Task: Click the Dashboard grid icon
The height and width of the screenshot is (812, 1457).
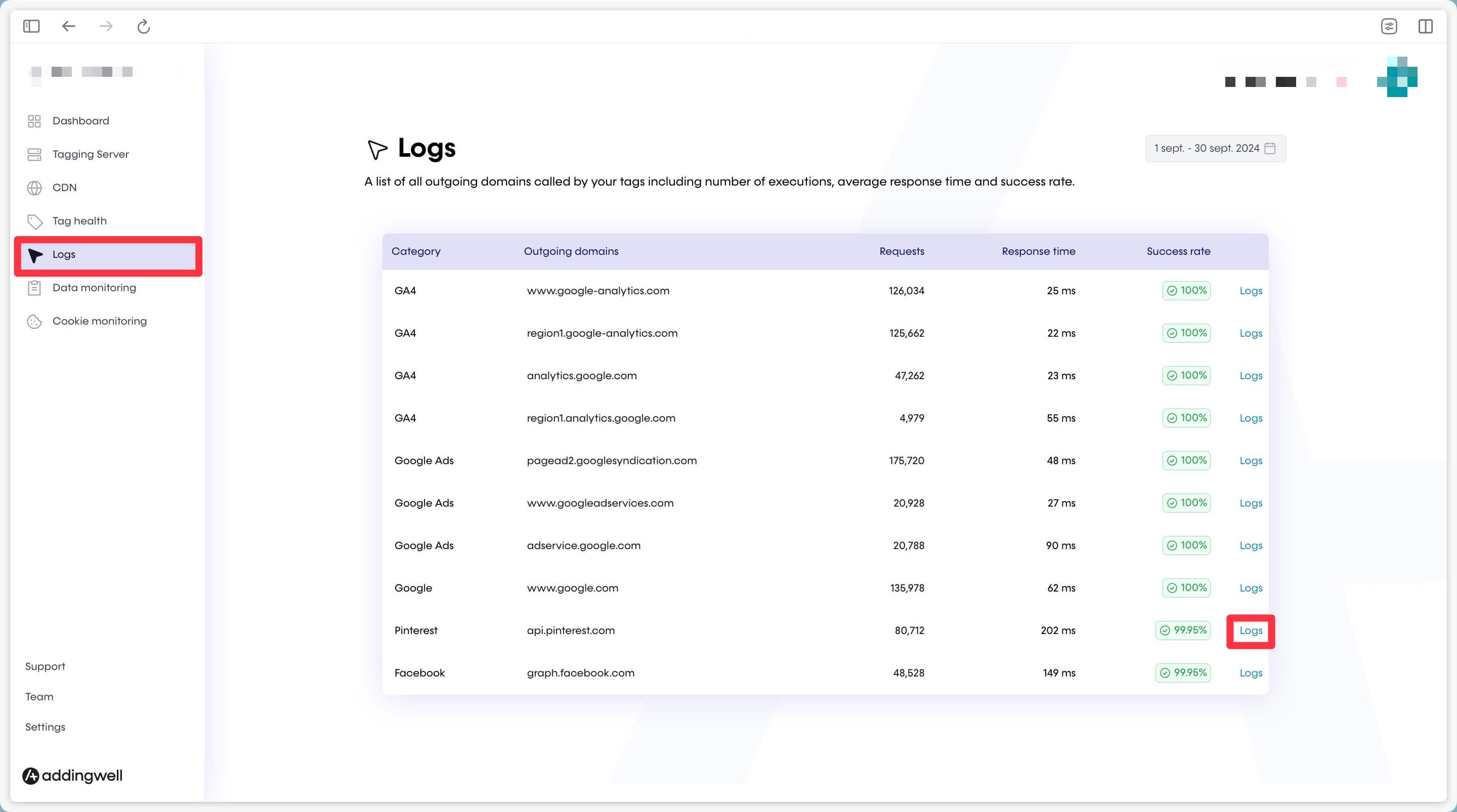Action: (x=34, y=121)
